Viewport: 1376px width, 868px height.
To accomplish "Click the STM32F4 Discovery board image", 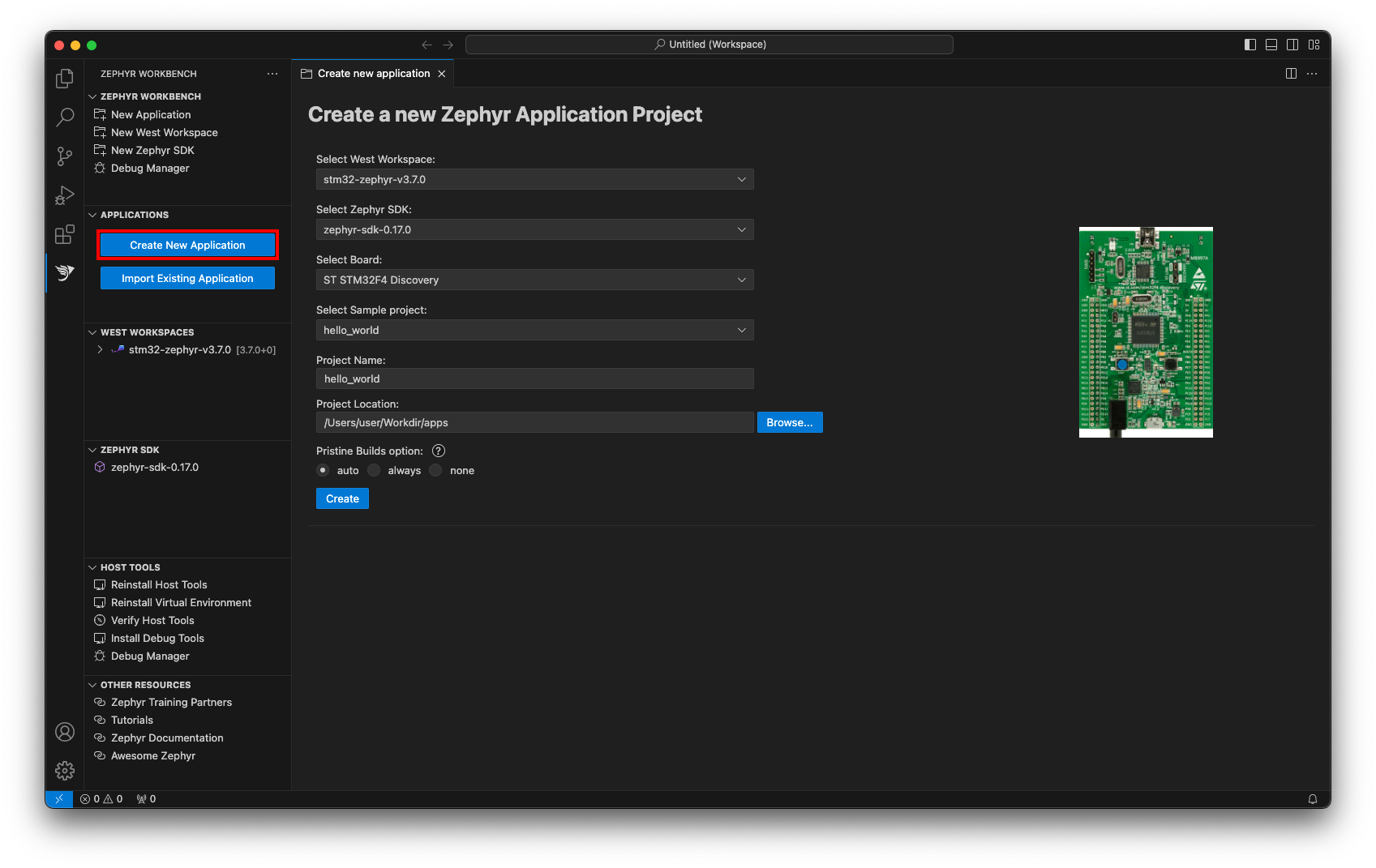I will pos(1145,332).
